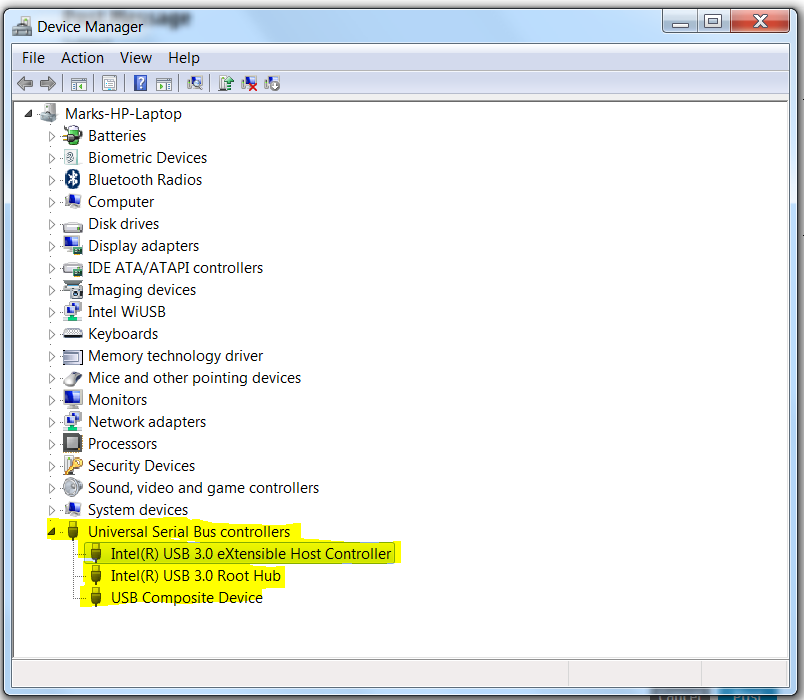This screenshot has height=700, width=804.
Task: Click the Disable device down-arrow icon
Action: coord(272,83)
